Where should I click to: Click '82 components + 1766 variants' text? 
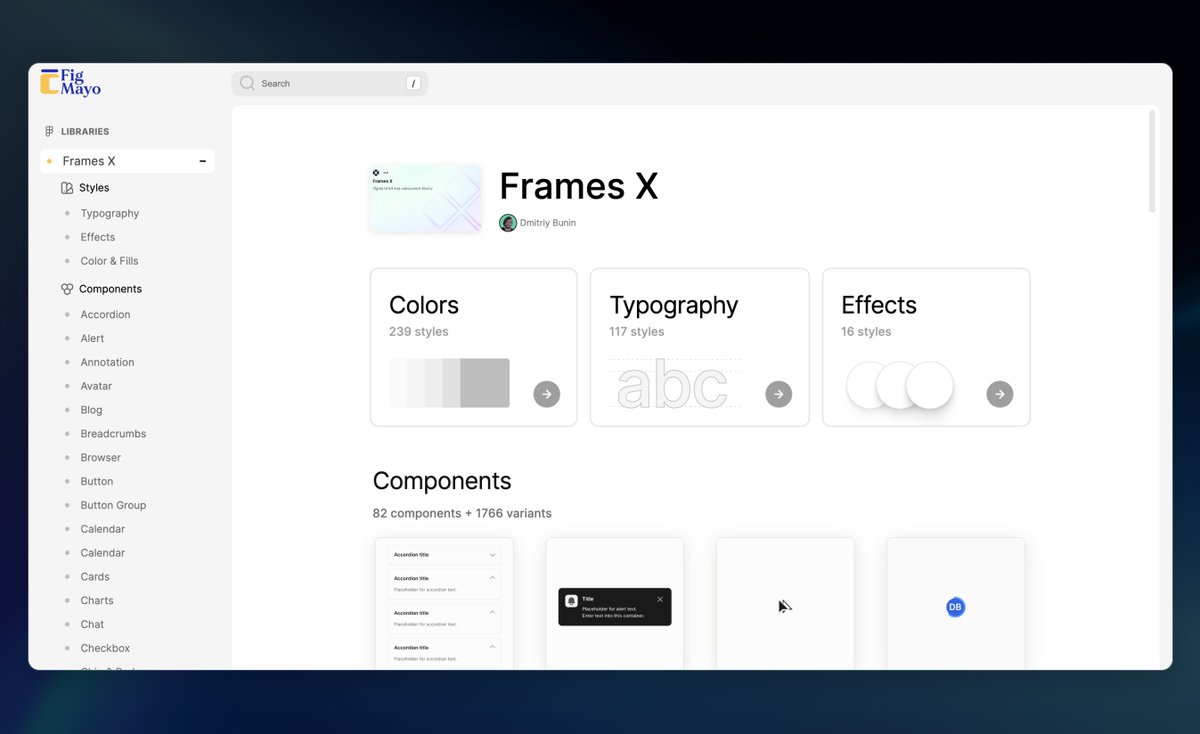pyautogui.click(x=462, y=513)
